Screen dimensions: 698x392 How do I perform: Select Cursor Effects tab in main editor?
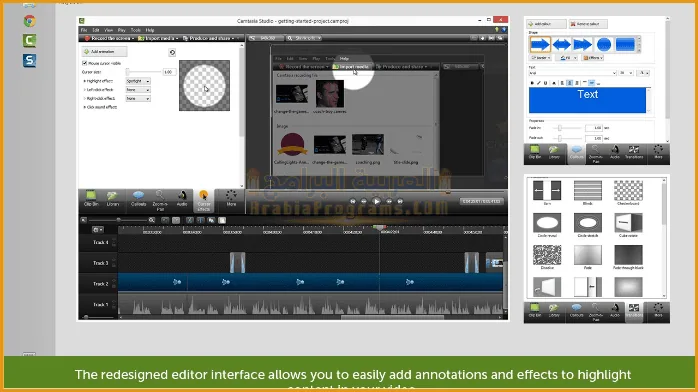click(203, 200)
